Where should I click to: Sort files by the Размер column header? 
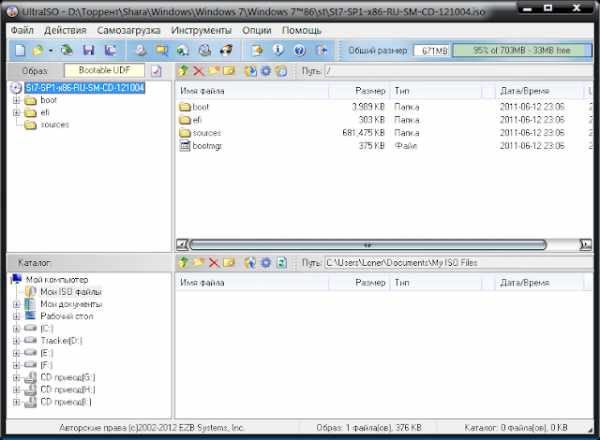[369, 90]
